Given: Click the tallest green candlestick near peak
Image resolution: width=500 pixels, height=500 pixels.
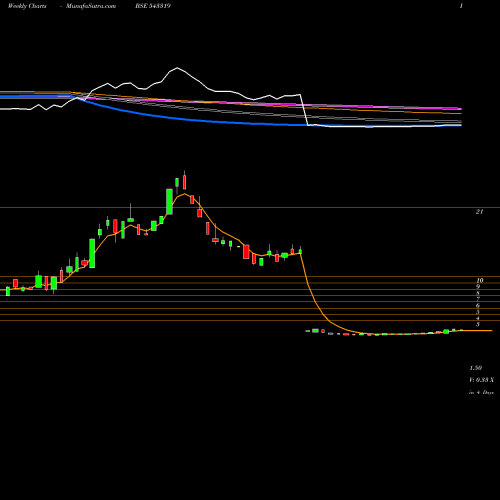Looking at the screenshot, I should coord(169,201).
